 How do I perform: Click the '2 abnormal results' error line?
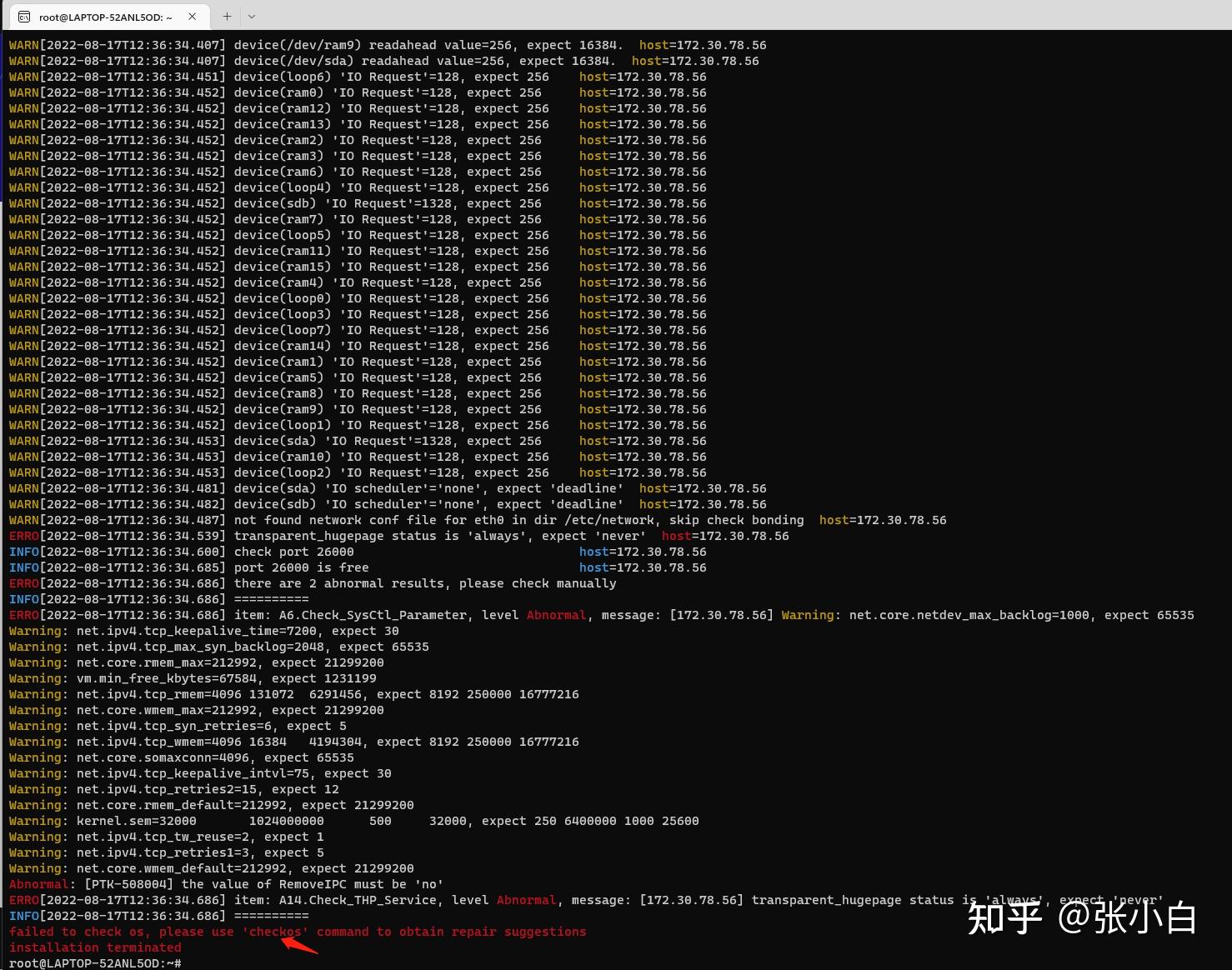313,583
